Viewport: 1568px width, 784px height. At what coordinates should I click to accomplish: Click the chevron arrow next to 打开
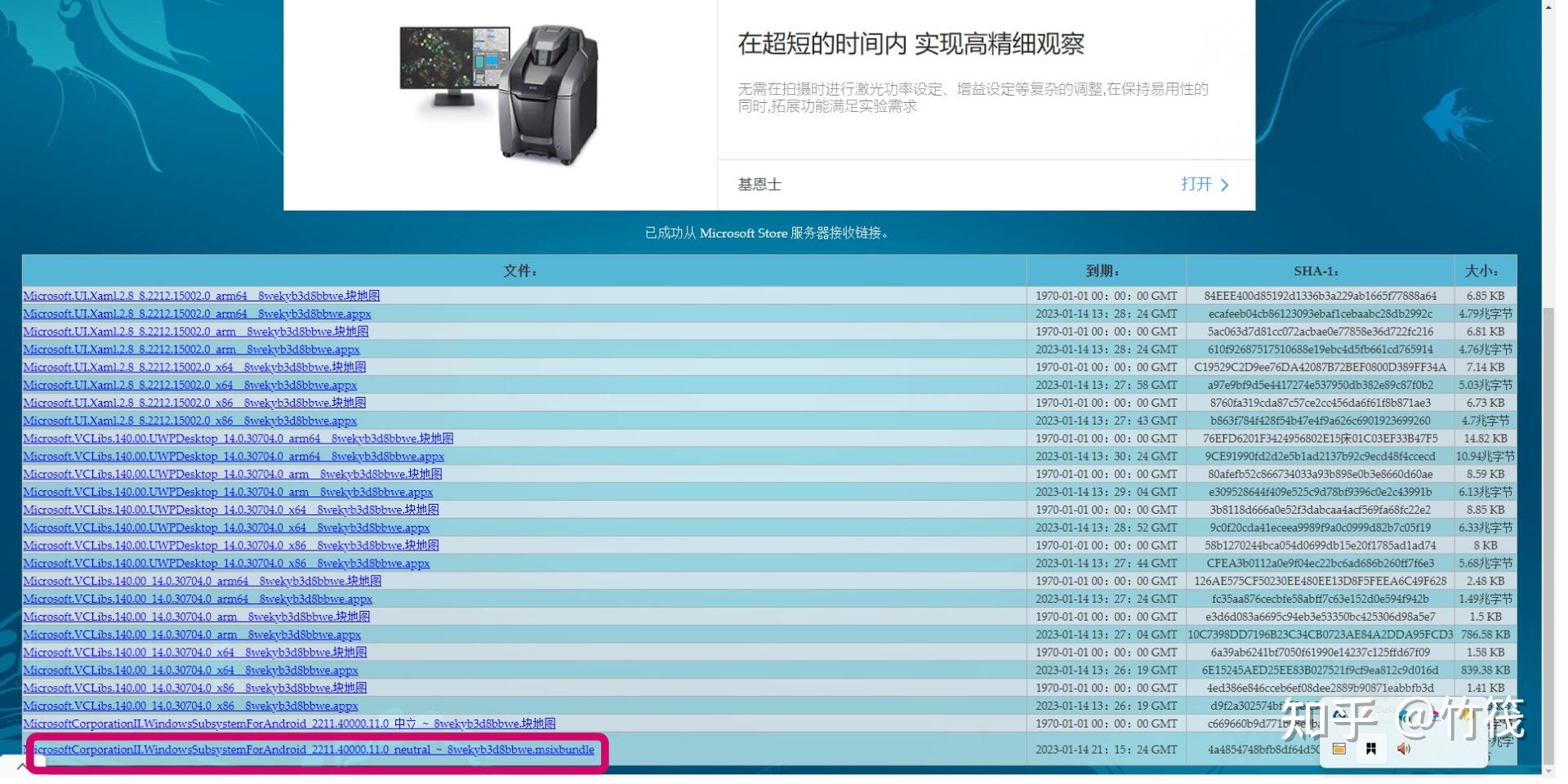pos(1224,185)
